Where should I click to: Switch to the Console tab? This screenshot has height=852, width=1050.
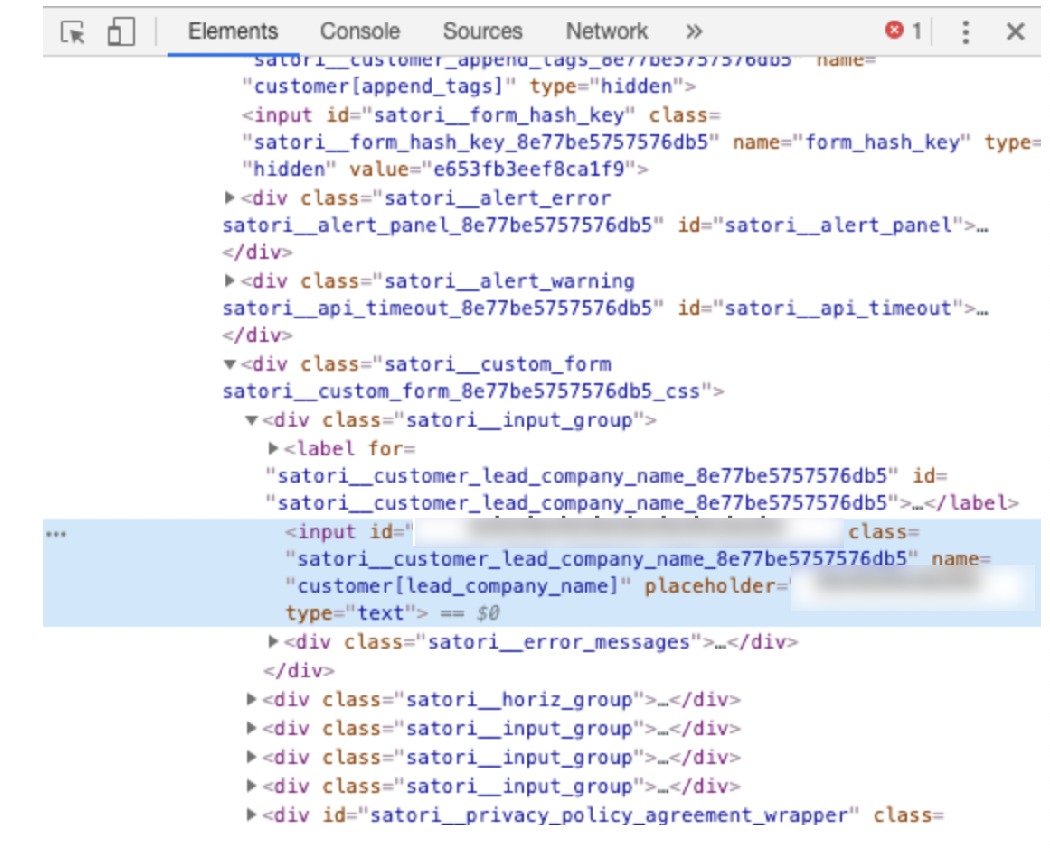(360, 32)
